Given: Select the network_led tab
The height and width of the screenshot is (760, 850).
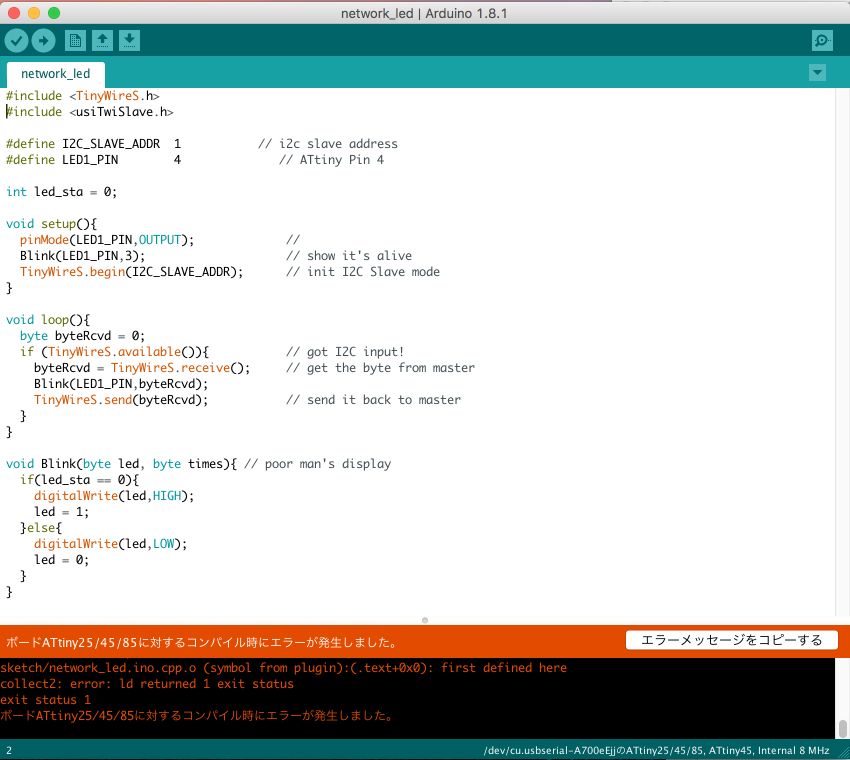Looking at the screenshot, I should pyautogui.click(x=56, y=74).
